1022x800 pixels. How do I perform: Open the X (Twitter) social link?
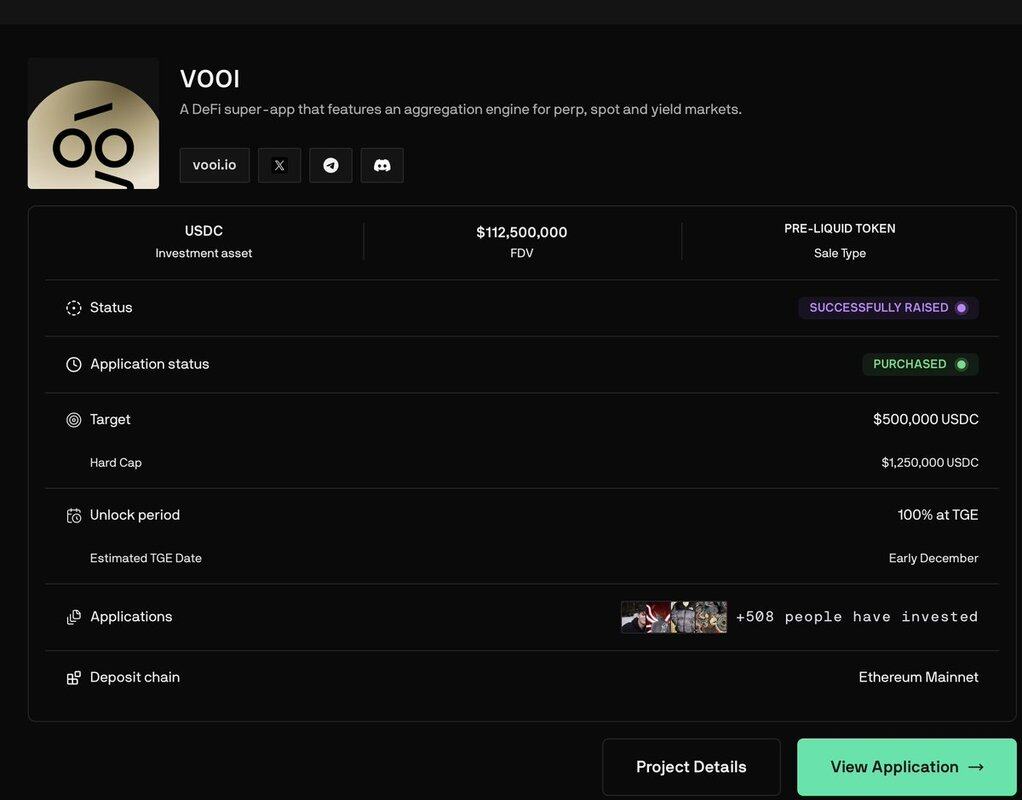tap(279, 165)
